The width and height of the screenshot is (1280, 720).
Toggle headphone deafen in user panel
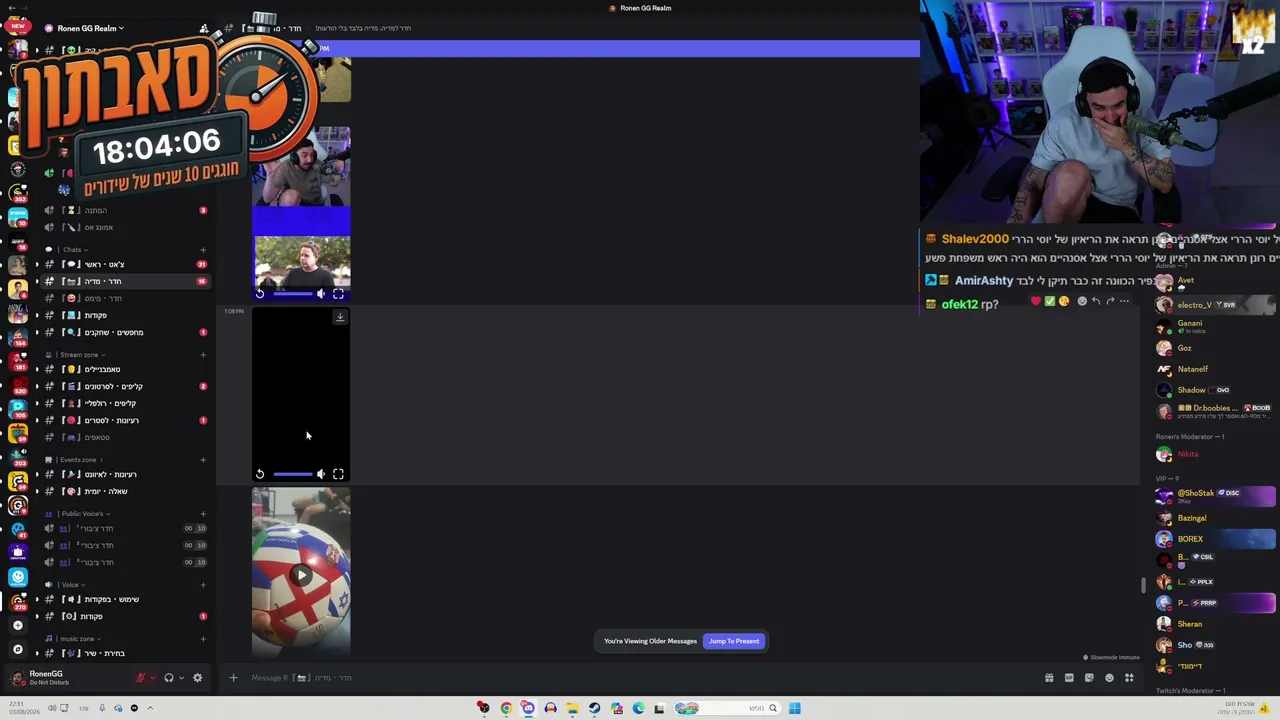tap(168, 678)
